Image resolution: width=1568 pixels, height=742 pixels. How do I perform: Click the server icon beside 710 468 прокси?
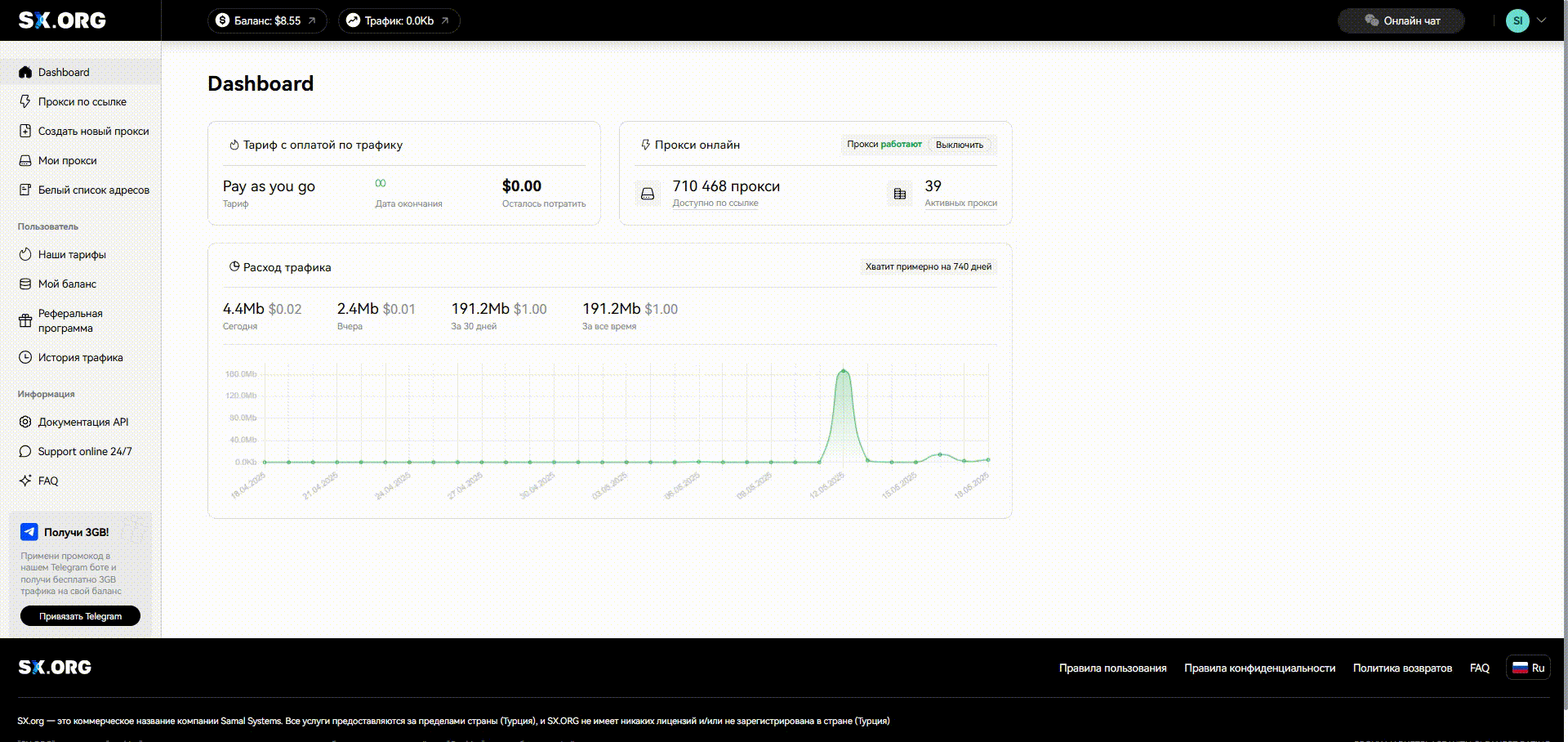pos(648,194)
